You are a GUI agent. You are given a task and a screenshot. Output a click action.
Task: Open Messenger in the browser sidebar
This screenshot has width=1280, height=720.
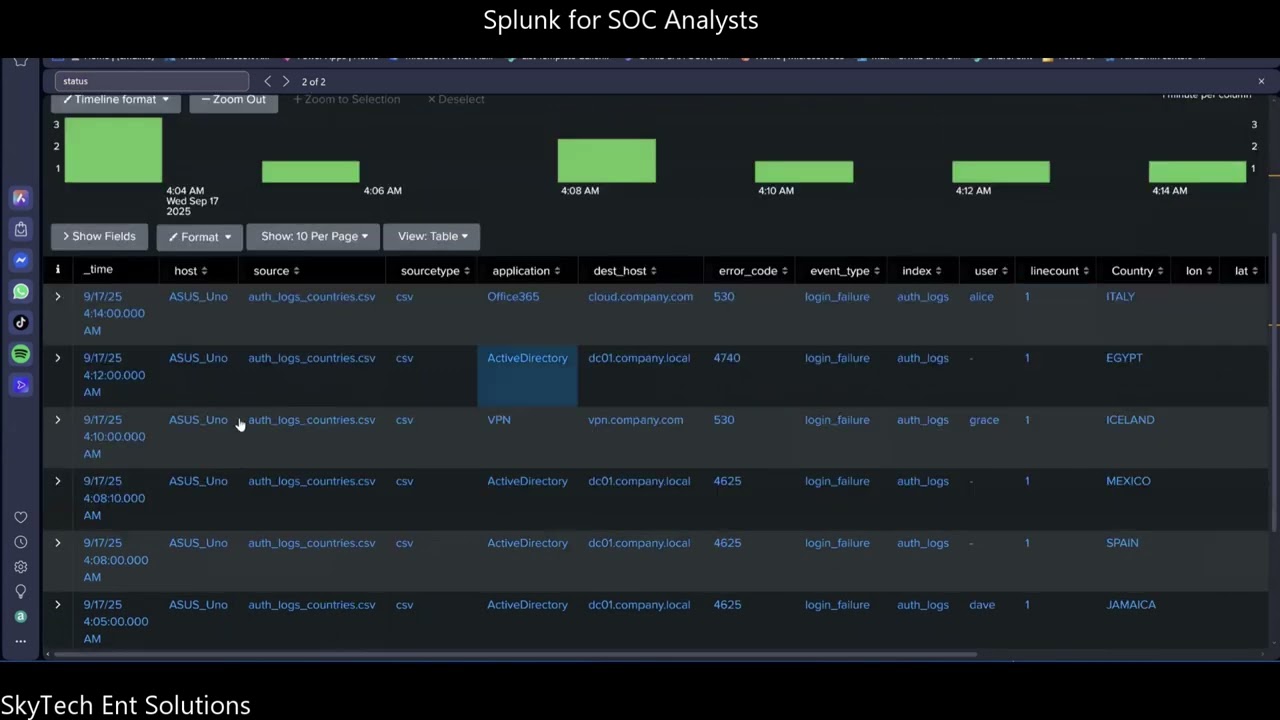pos(20,260)
